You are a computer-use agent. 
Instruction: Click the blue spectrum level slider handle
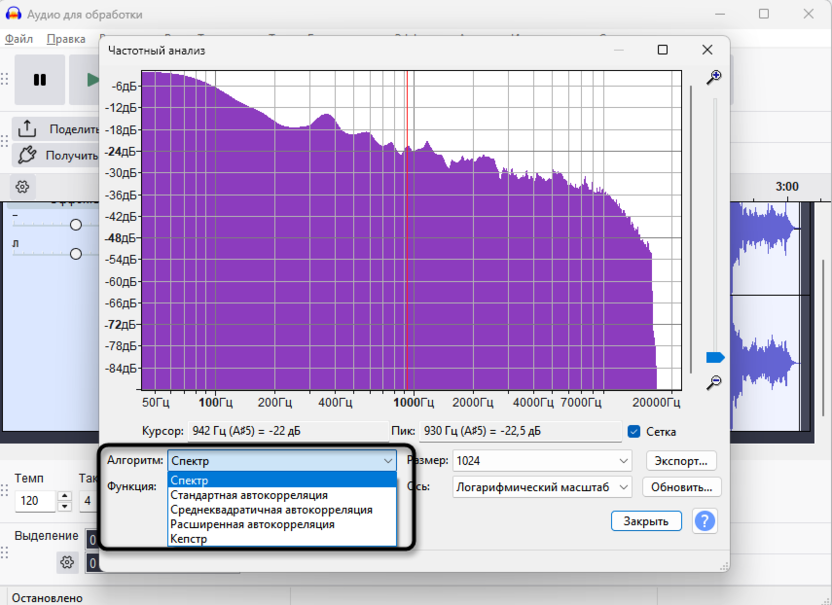(716, 355)
